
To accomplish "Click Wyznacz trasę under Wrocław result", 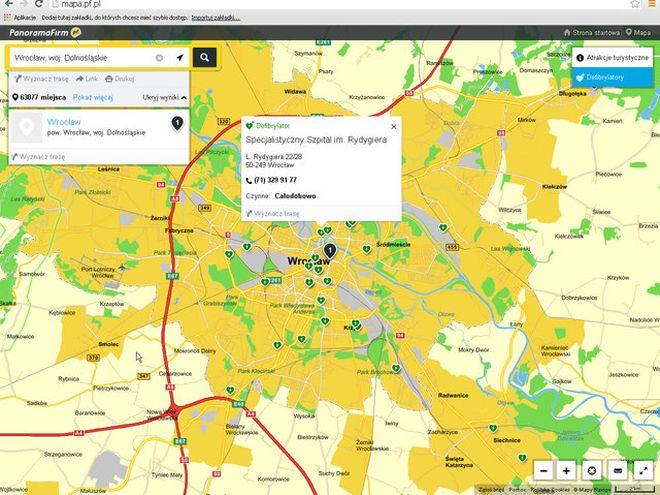I will point(38,157).
